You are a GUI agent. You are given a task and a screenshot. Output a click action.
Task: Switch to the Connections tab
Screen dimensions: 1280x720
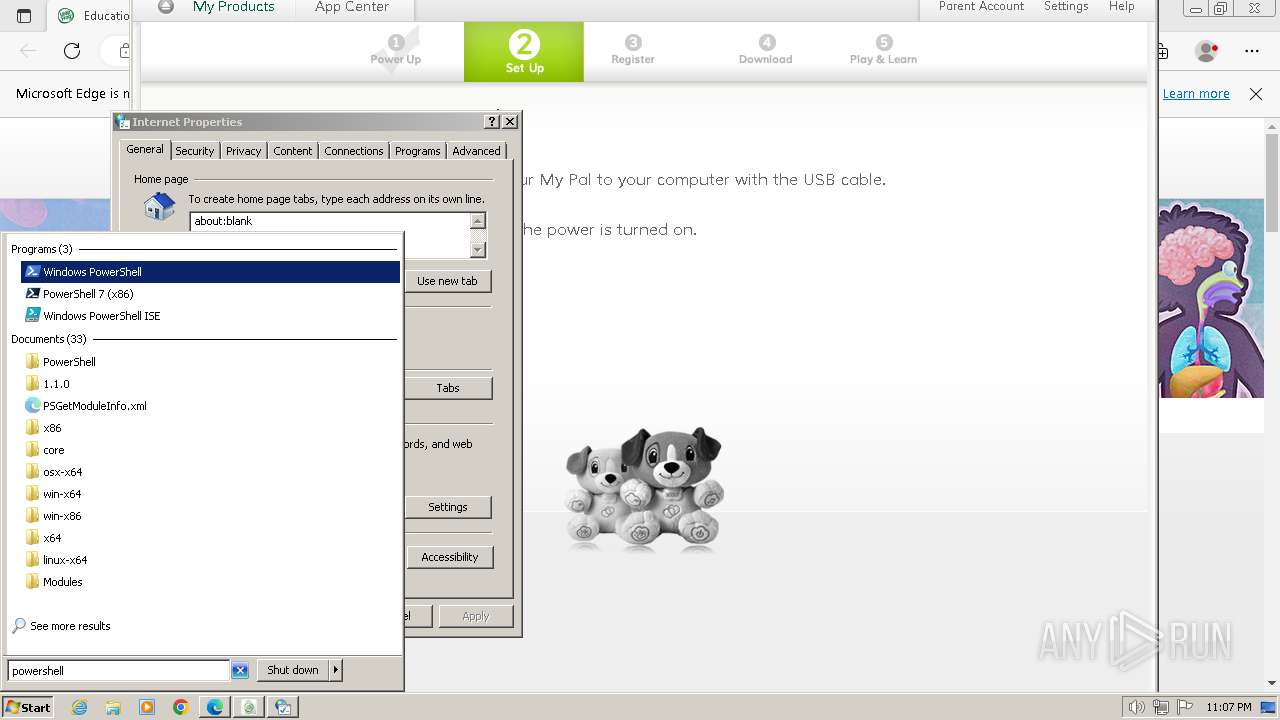tap(354, 151)
